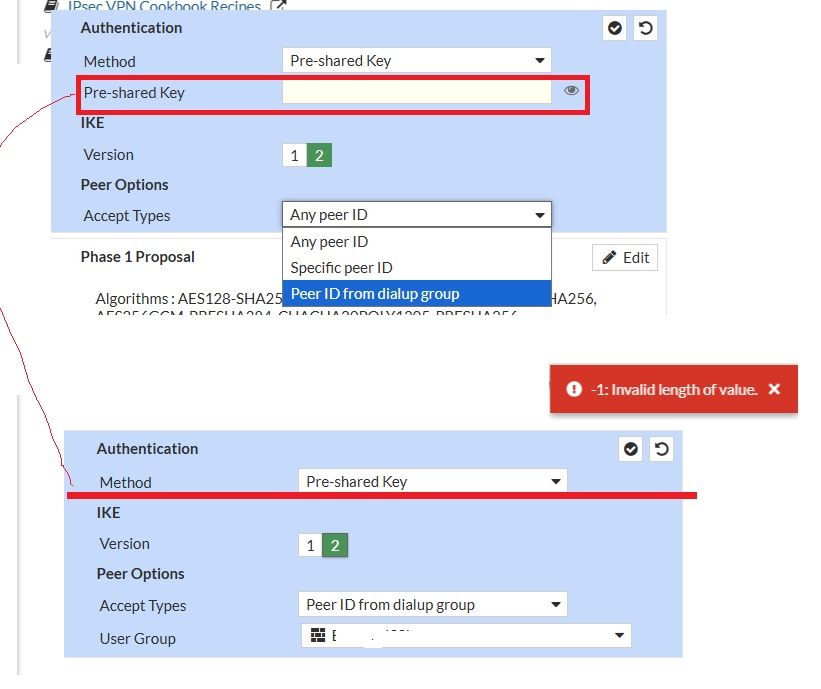Show the pre-shared key with eye icon
This screenshot has height=689, width=821.
571,91
